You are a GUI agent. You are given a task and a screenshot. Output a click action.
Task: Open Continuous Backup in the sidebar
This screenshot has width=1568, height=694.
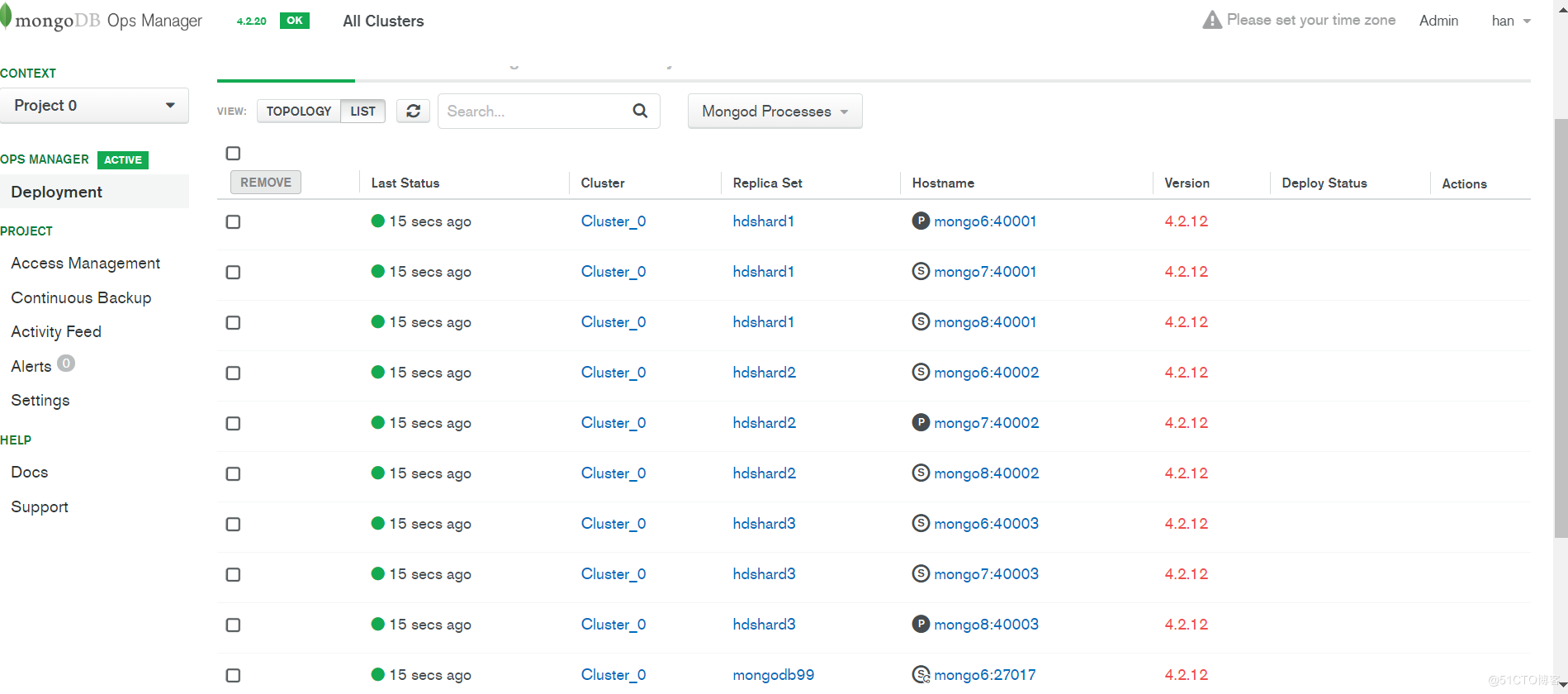(x=81, y=297)
